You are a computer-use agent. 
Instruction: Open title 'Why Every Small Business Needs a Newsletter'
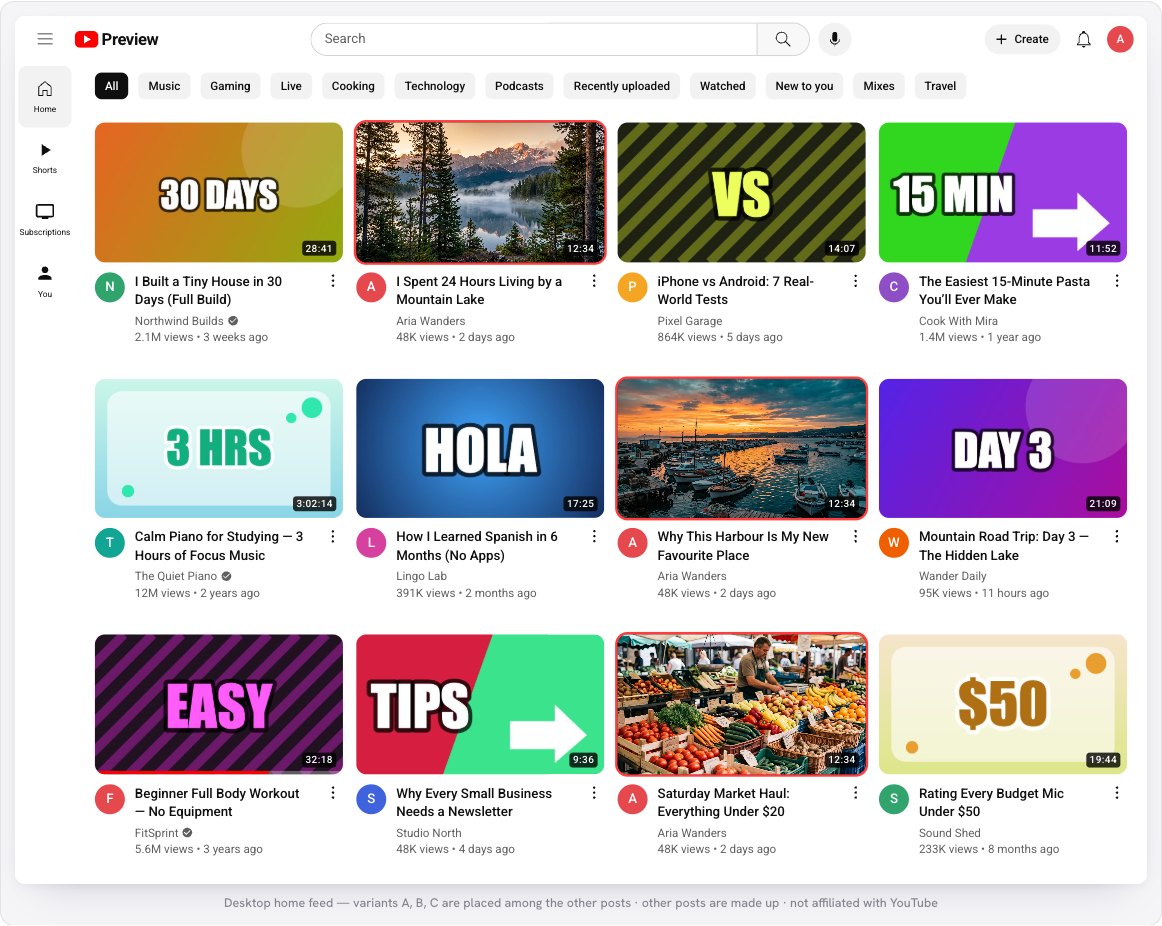point(474,802)
